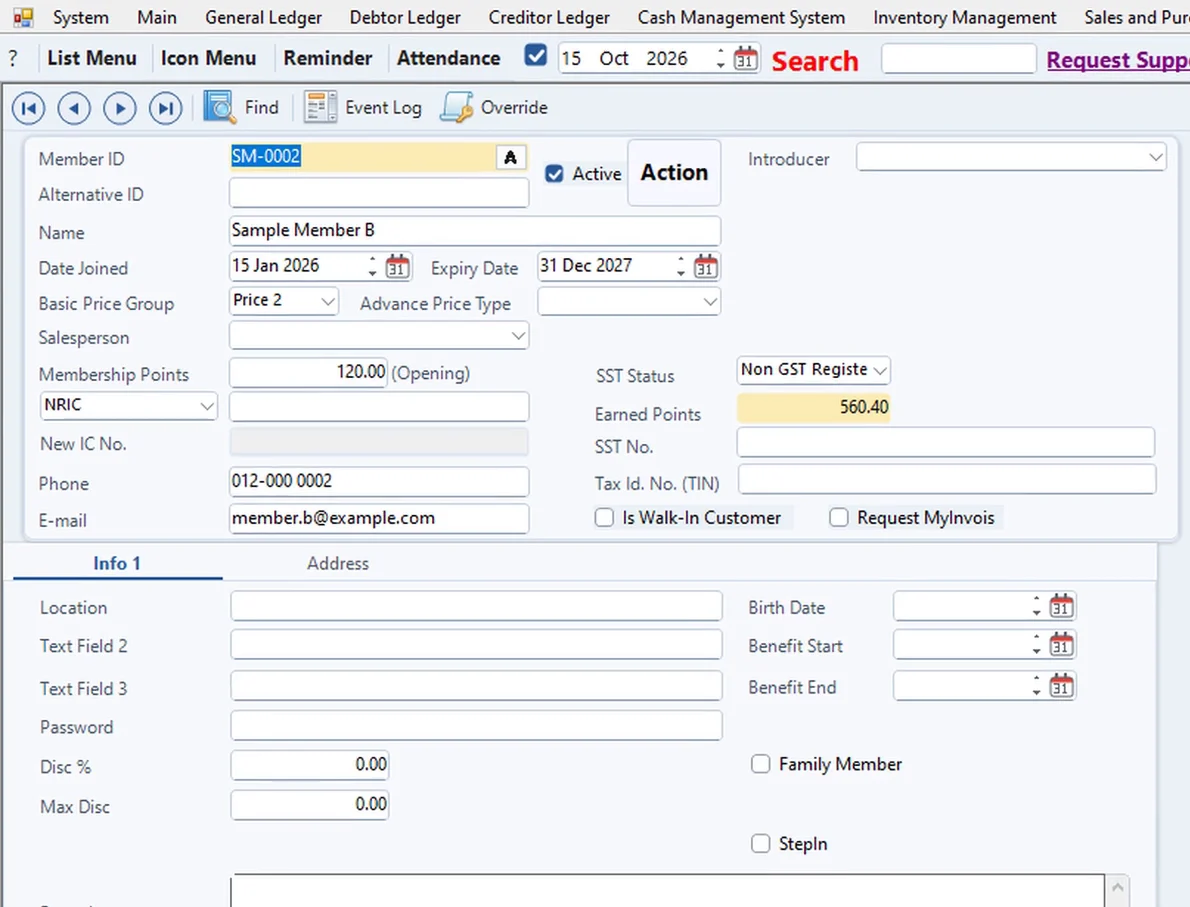Viewport: 1190px width, 907px height.
Task: Click the question mark help icon
Action: [x=13, y=58]
